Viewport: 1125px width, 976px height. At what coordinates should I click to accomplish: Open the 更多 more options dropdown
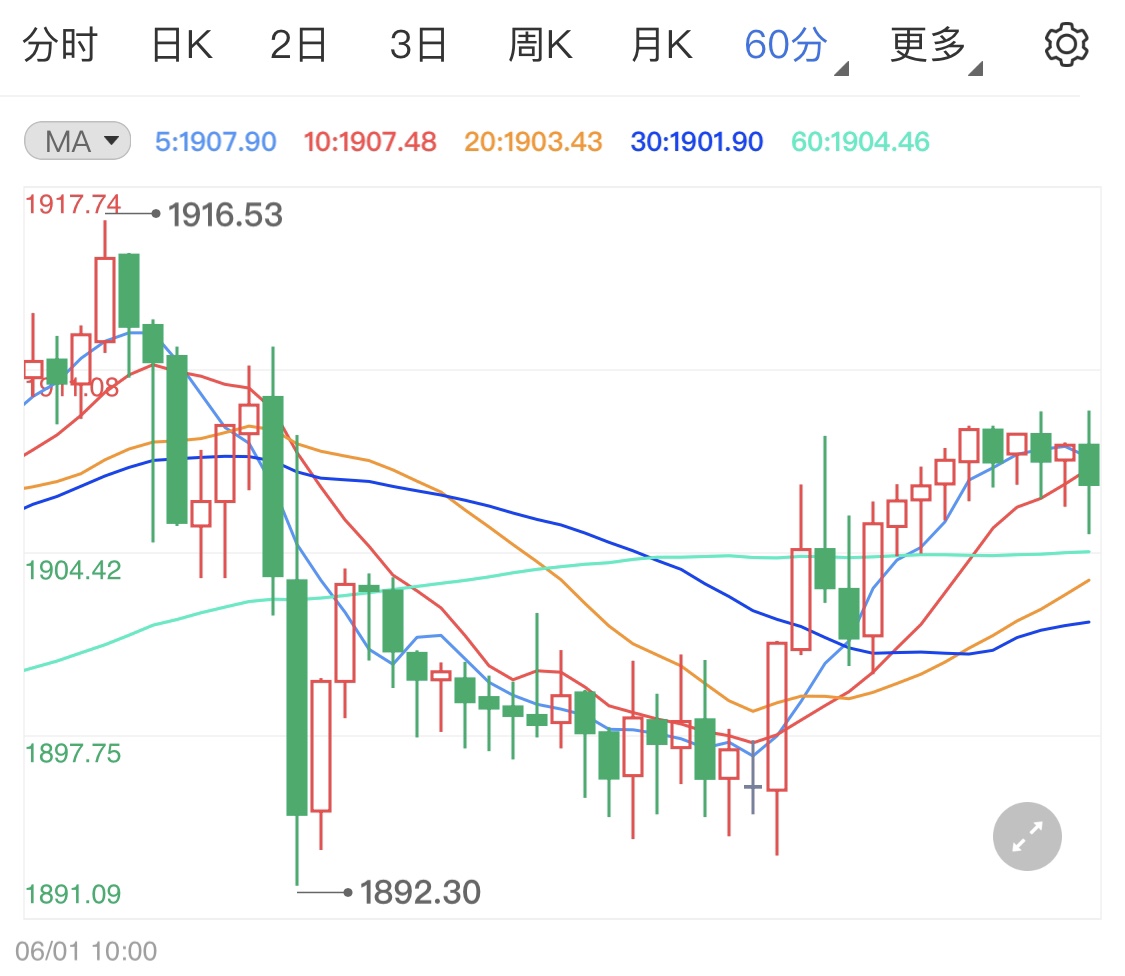[936, 47]
